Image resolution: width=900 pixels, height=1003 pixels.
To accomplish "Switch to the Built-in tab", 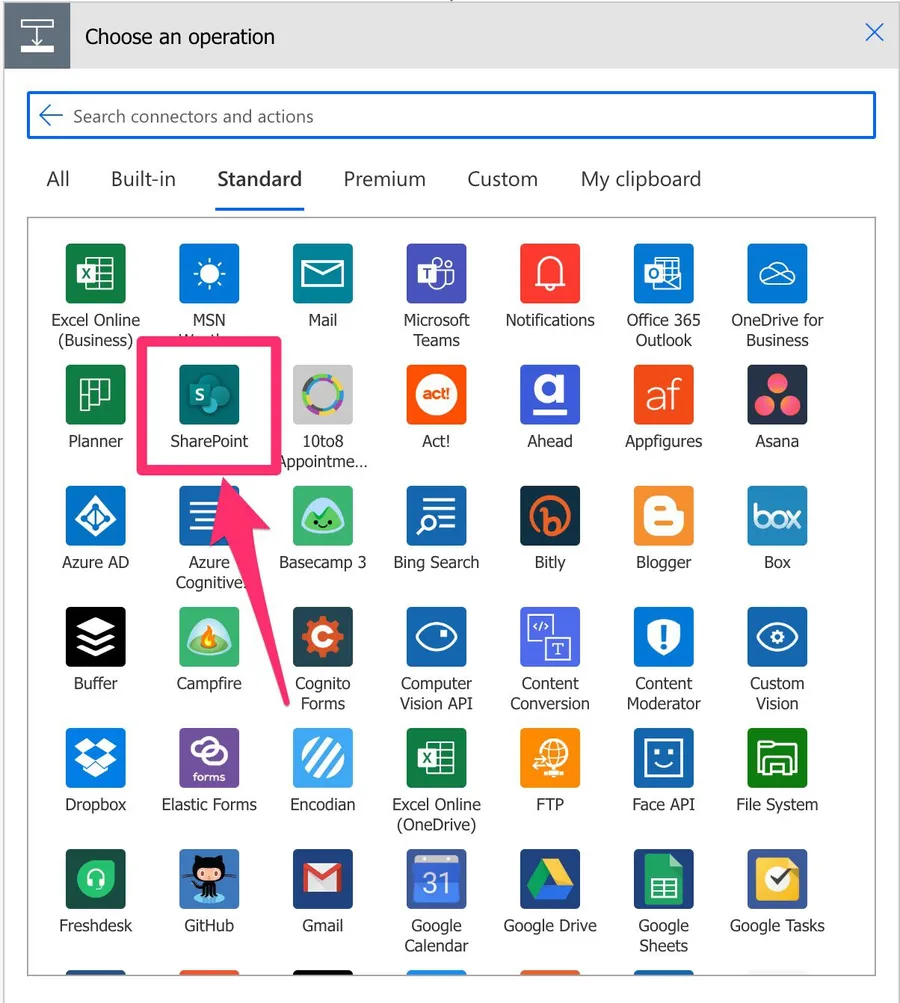I will (143, 179).
